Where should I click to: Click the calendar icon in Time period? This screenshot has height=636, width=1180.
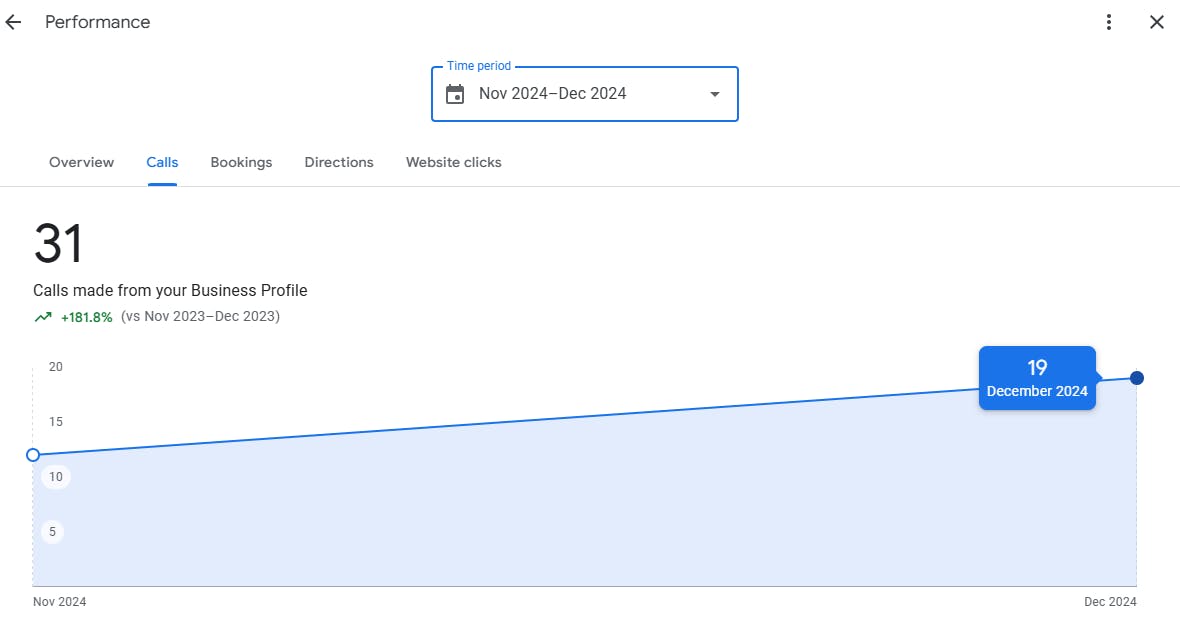455,94
